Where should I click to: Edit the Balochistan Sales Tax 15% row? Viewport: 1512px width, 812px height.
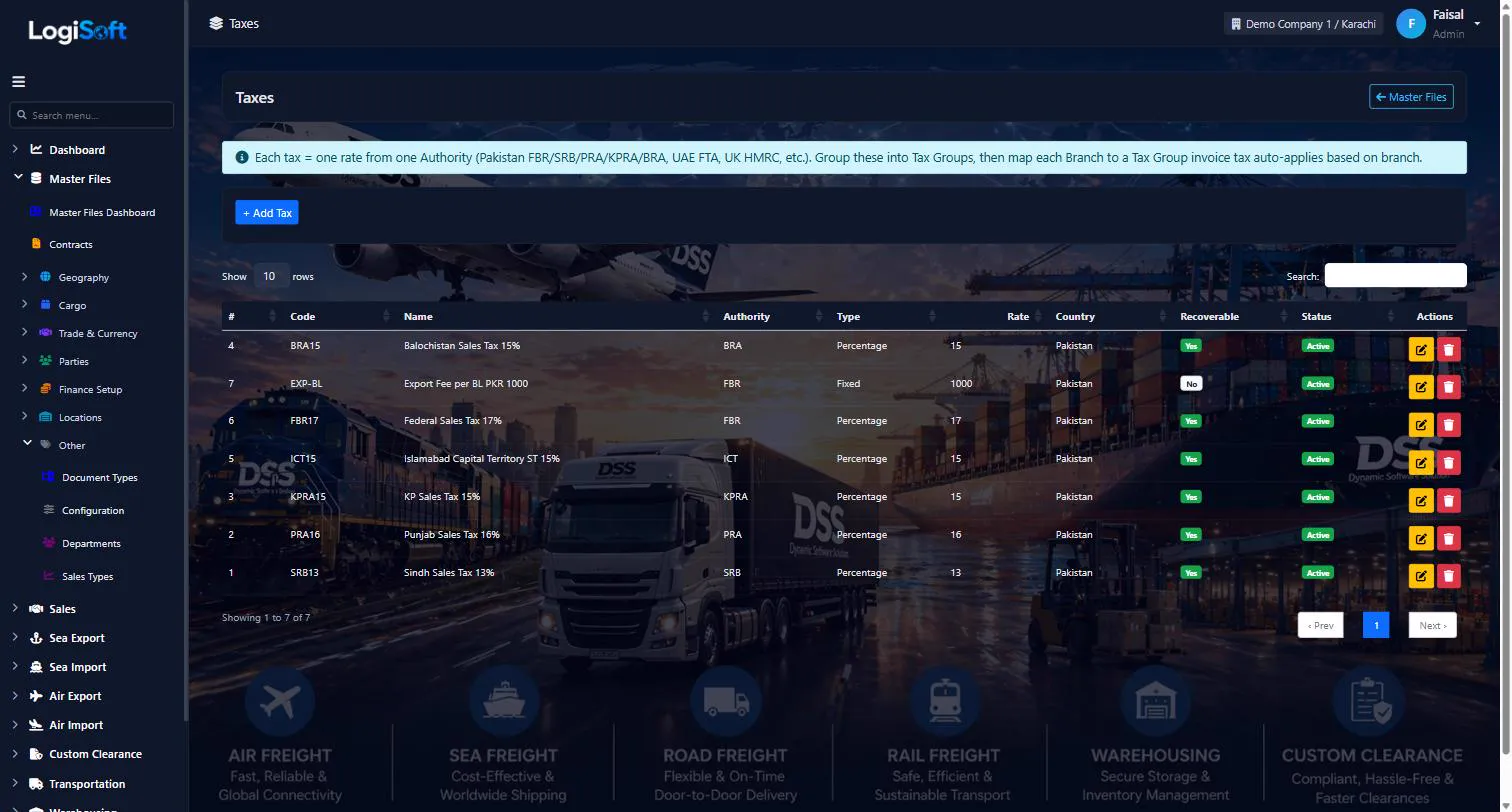pos(1420,349)
